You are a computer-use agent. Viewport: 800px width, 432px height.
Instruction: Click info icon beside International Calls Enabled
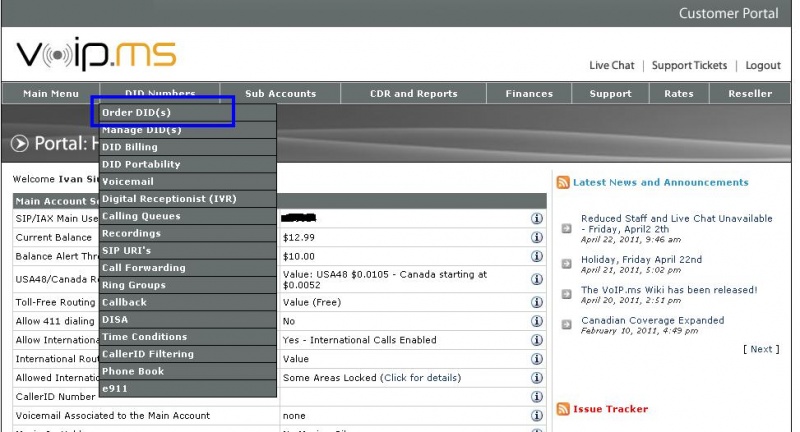coord(536,340)
